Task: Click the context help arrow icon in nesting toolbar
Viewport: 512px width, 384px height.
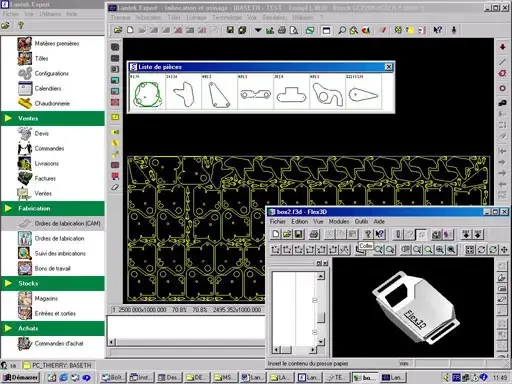Action: coord(438,30)
